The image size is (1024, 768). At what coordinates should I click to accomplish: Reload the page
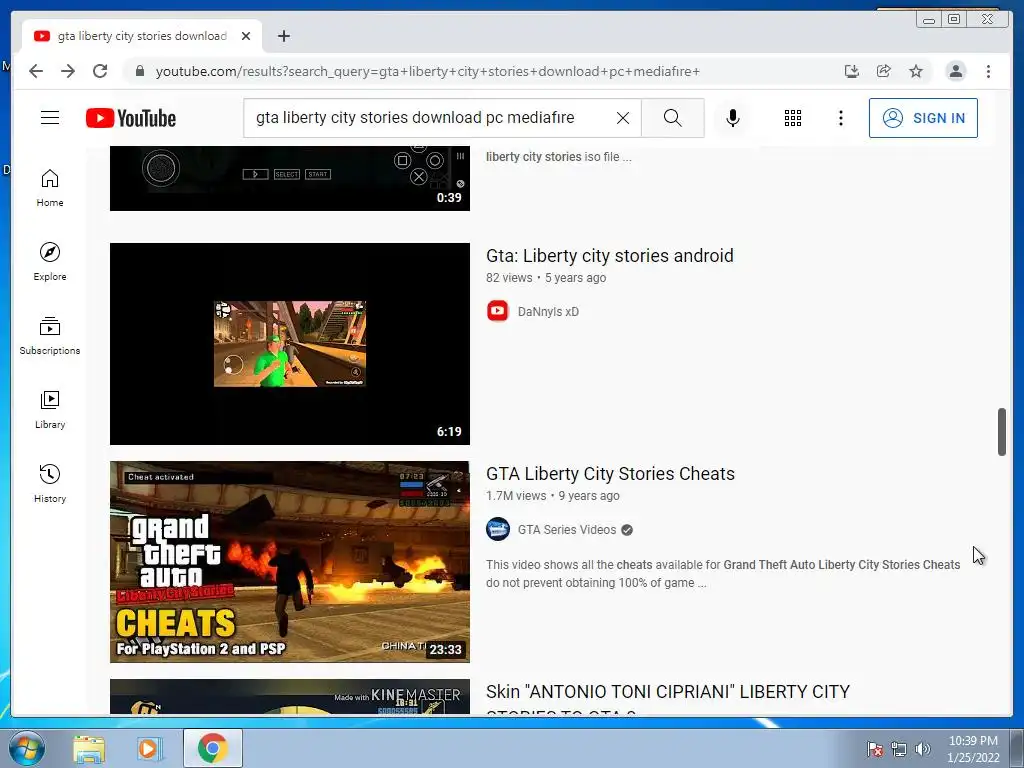100,71
